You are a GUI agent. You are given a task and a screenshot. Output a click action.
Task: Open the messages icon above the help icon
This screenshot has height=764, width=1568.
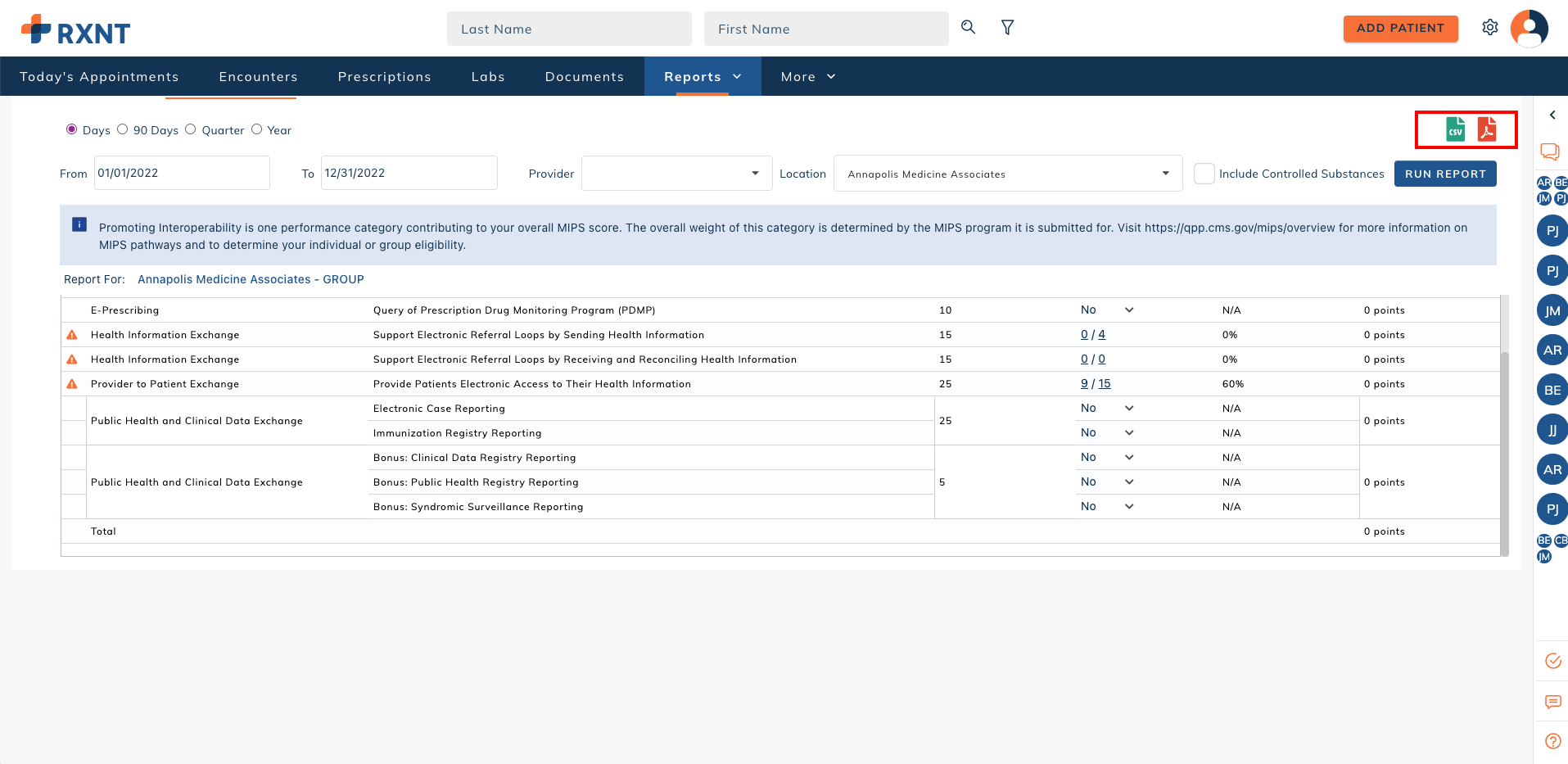click(1552, 702)
